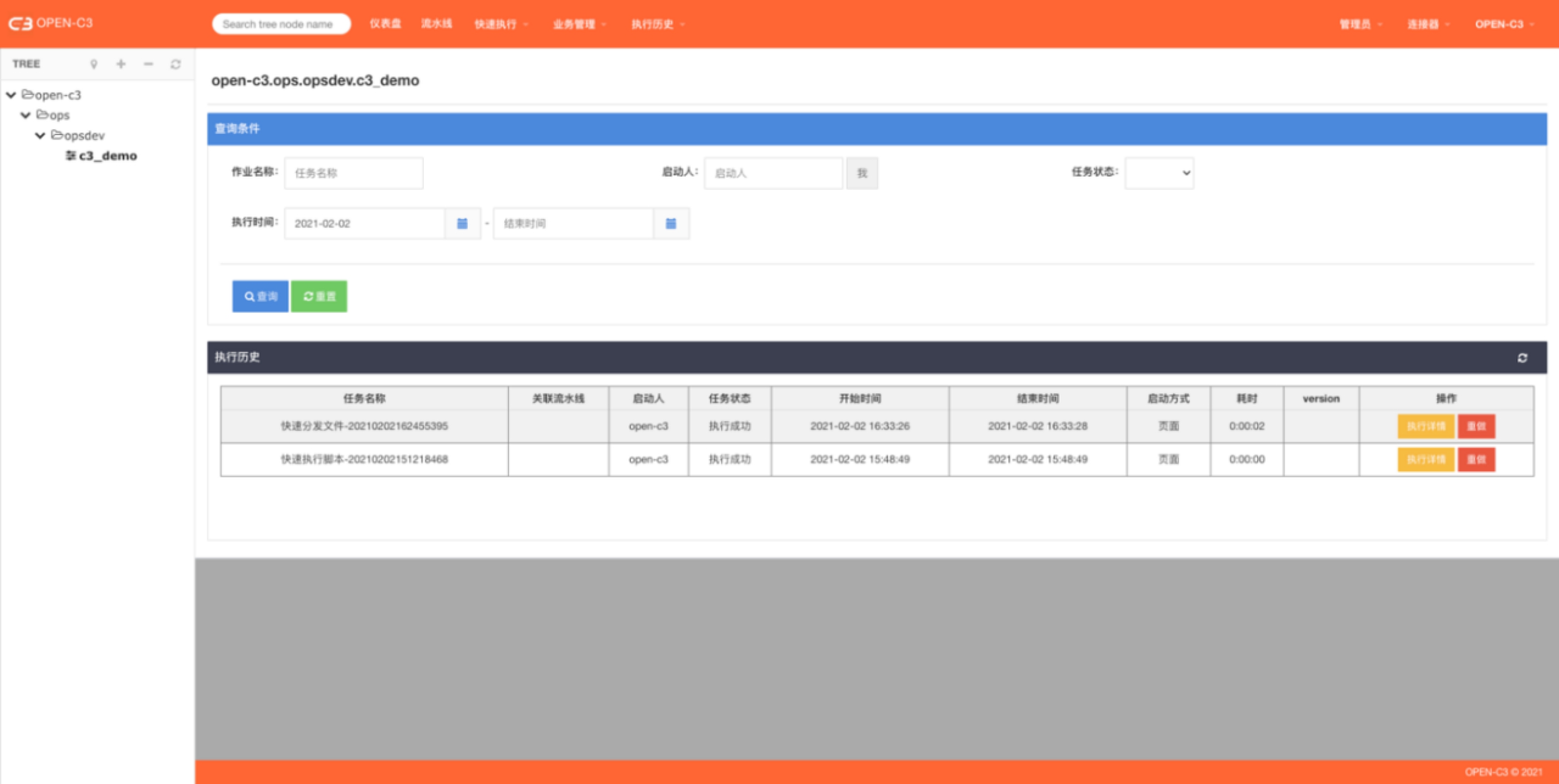Click 执行详情 for the first history row

1425,426
